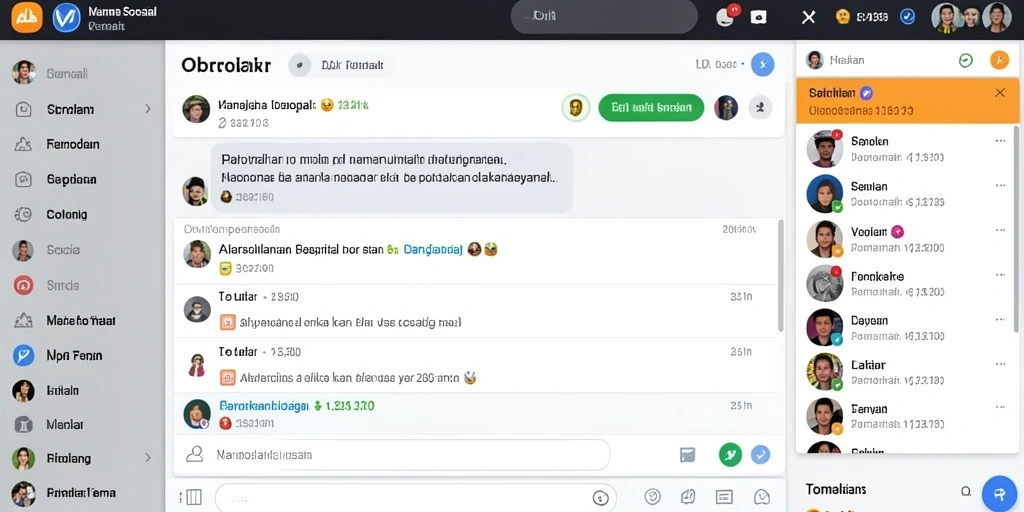Open the emoji picker in bottom input
This screenshot has width=1024, height=512.
600,498
